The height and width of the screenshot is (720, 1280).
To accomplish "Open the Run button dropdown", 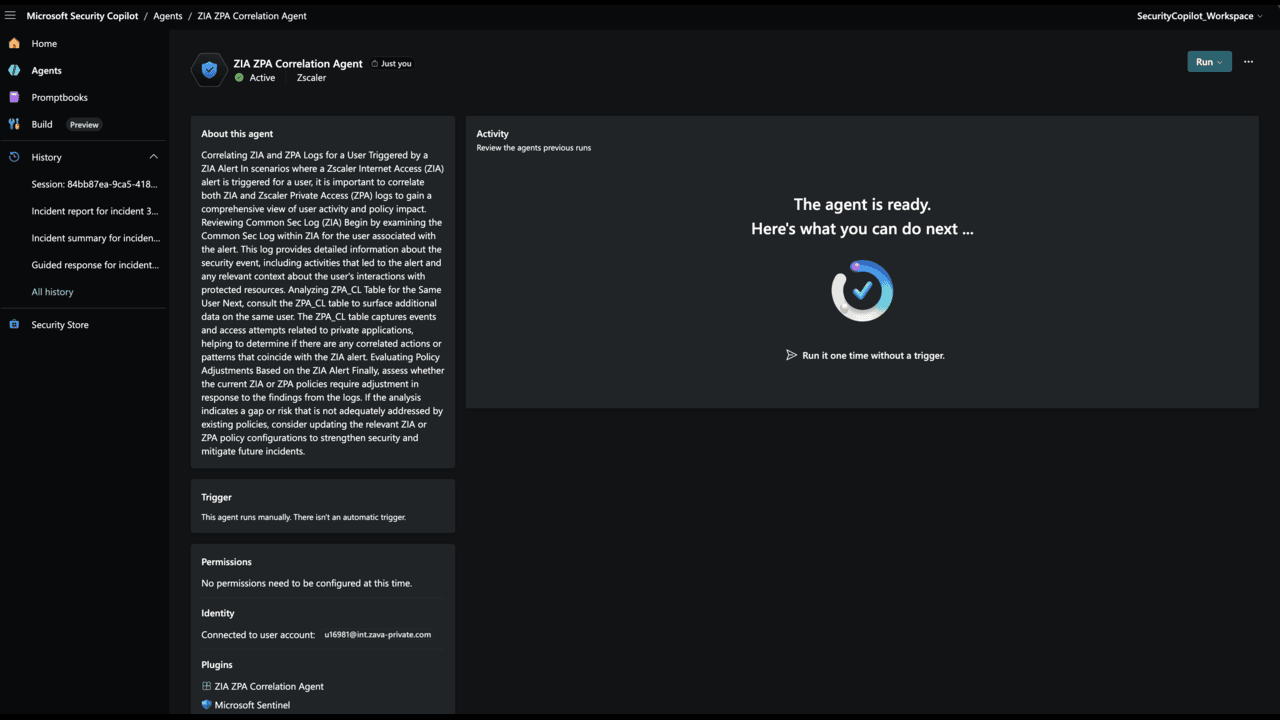I will [1209, 62].
